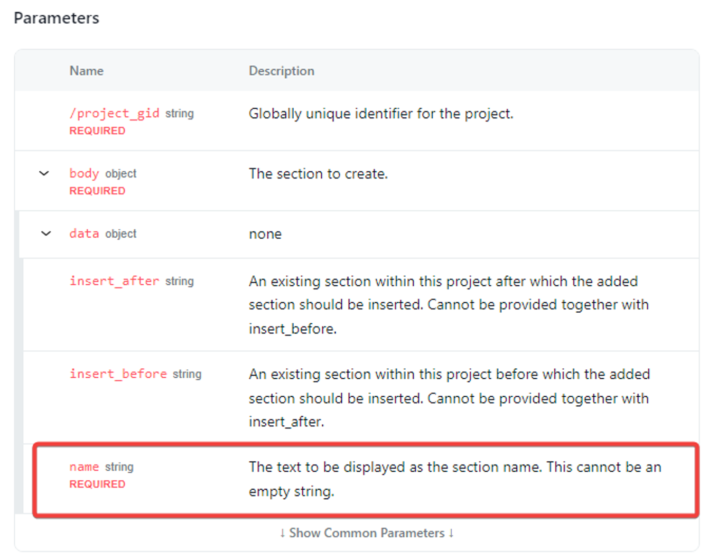
Task: Click the Name column header
Action: 86,71
